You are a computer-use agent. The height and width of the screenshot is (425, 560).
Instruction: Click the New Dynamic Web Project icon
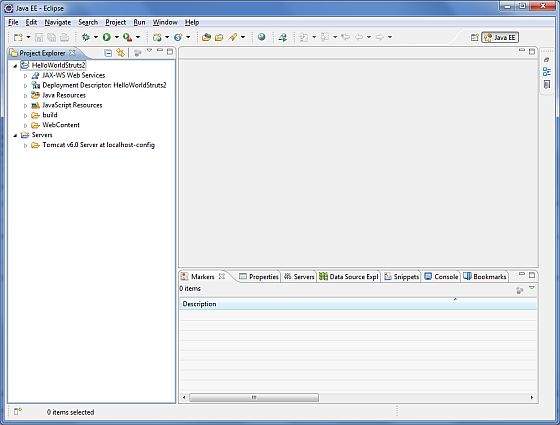click(x=157, y=37)
